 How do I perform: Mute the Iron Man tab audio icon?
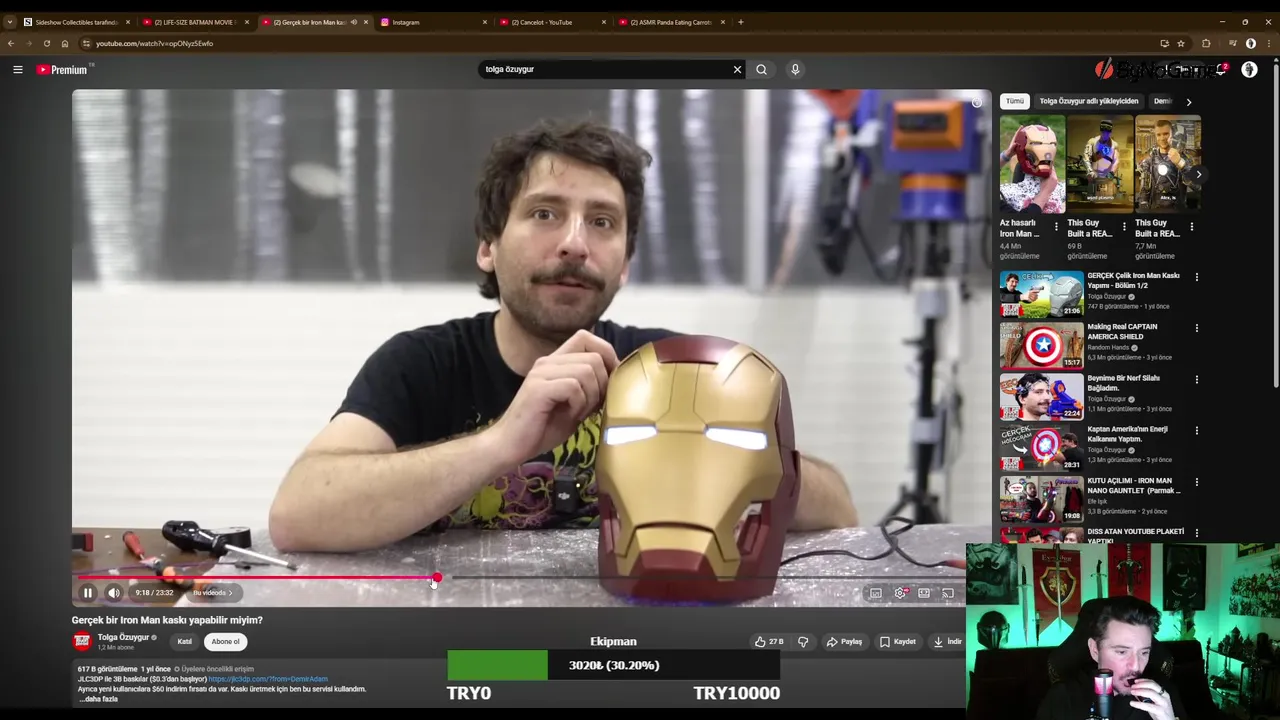pos(353,22)
